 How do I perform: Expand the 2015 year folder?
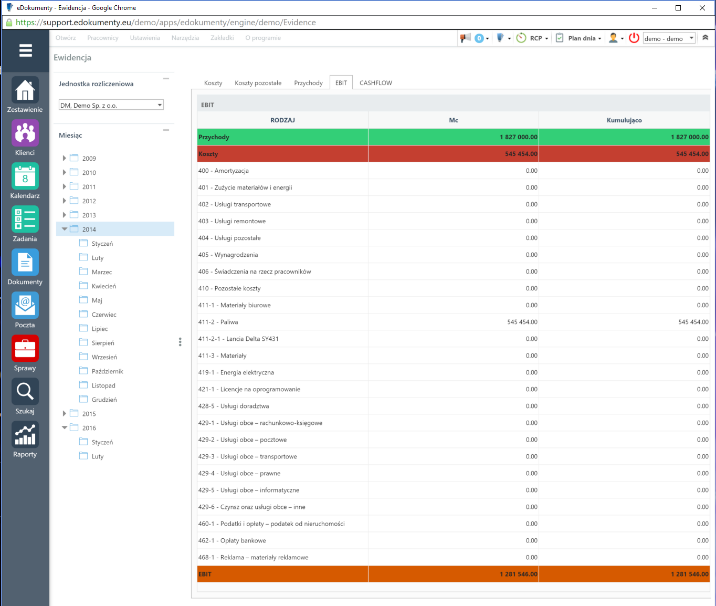pos(64,413)
